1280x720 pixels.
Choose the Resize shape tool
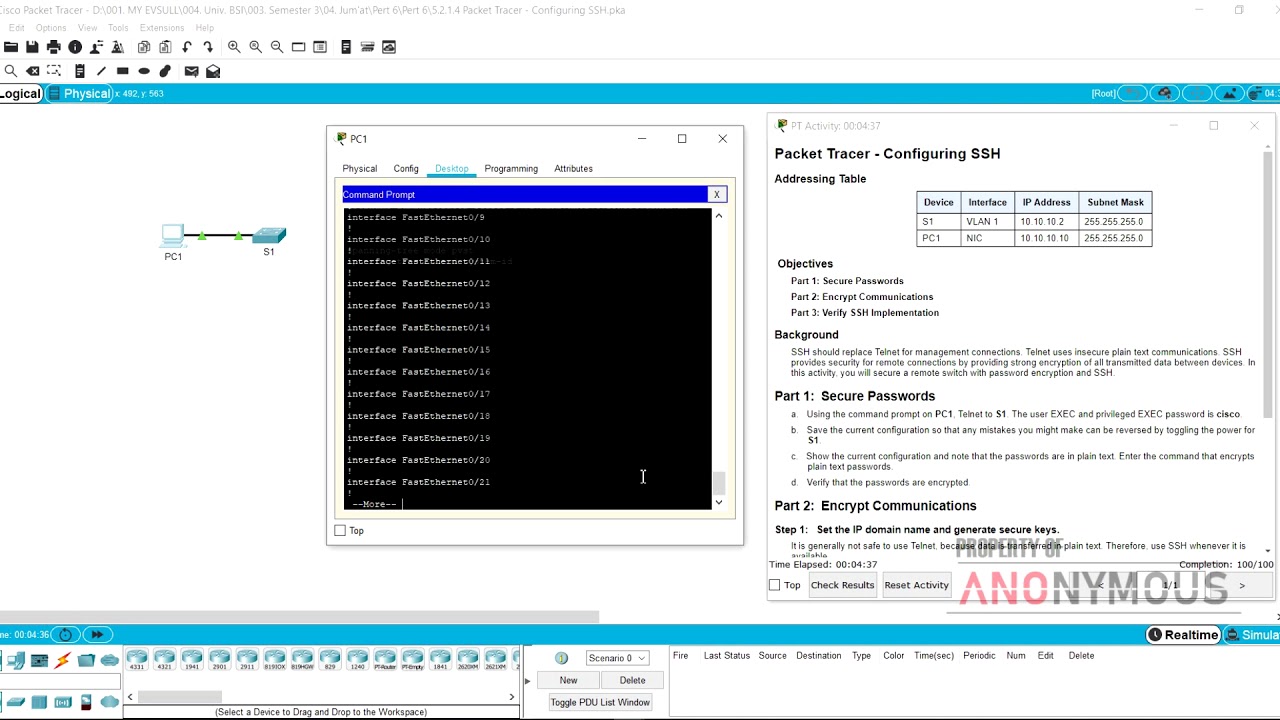pyautogui.click(x=54, y=71)
